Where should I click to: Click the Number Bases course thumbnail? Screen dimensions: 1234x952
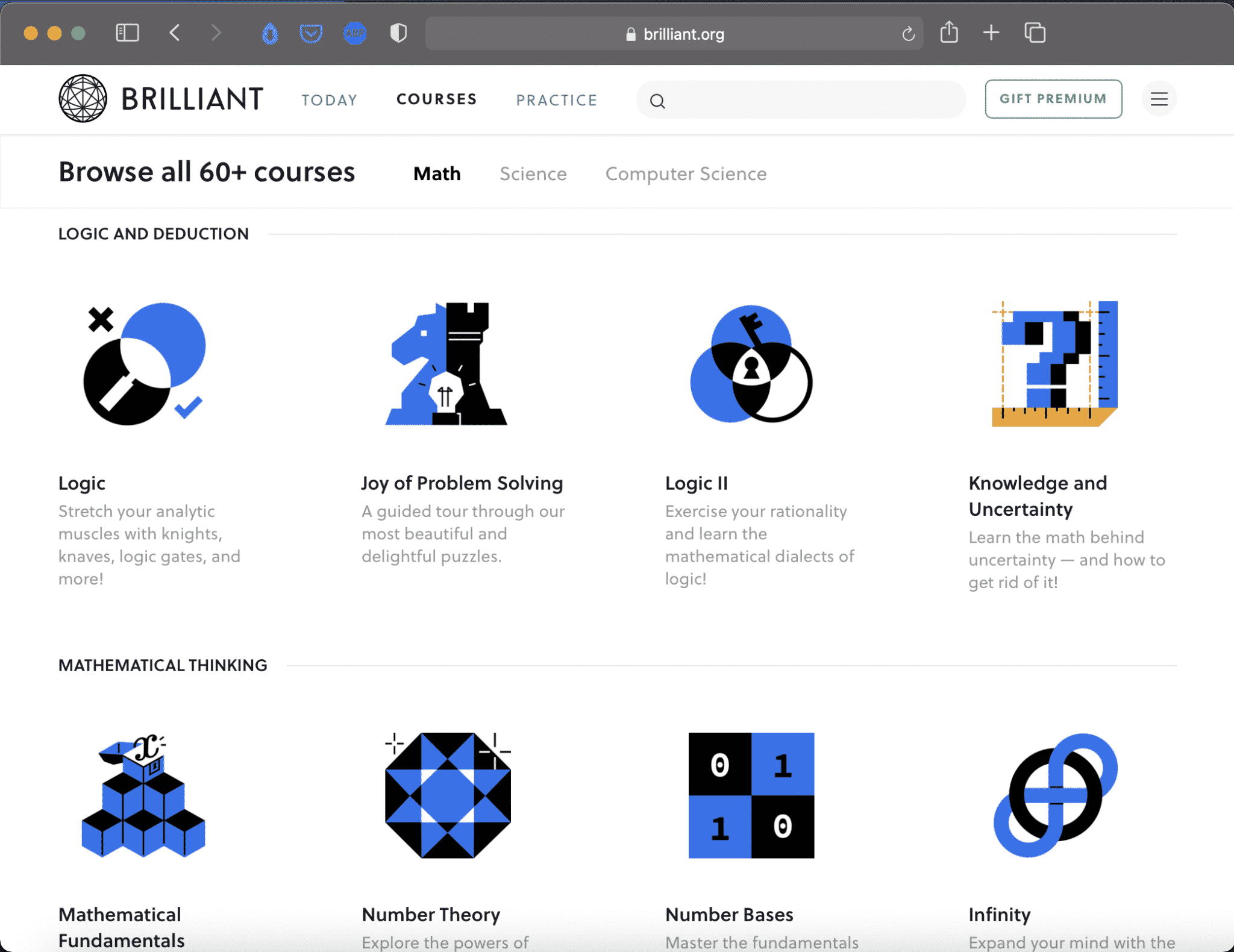pyautogui.click(x=751, y=795)
